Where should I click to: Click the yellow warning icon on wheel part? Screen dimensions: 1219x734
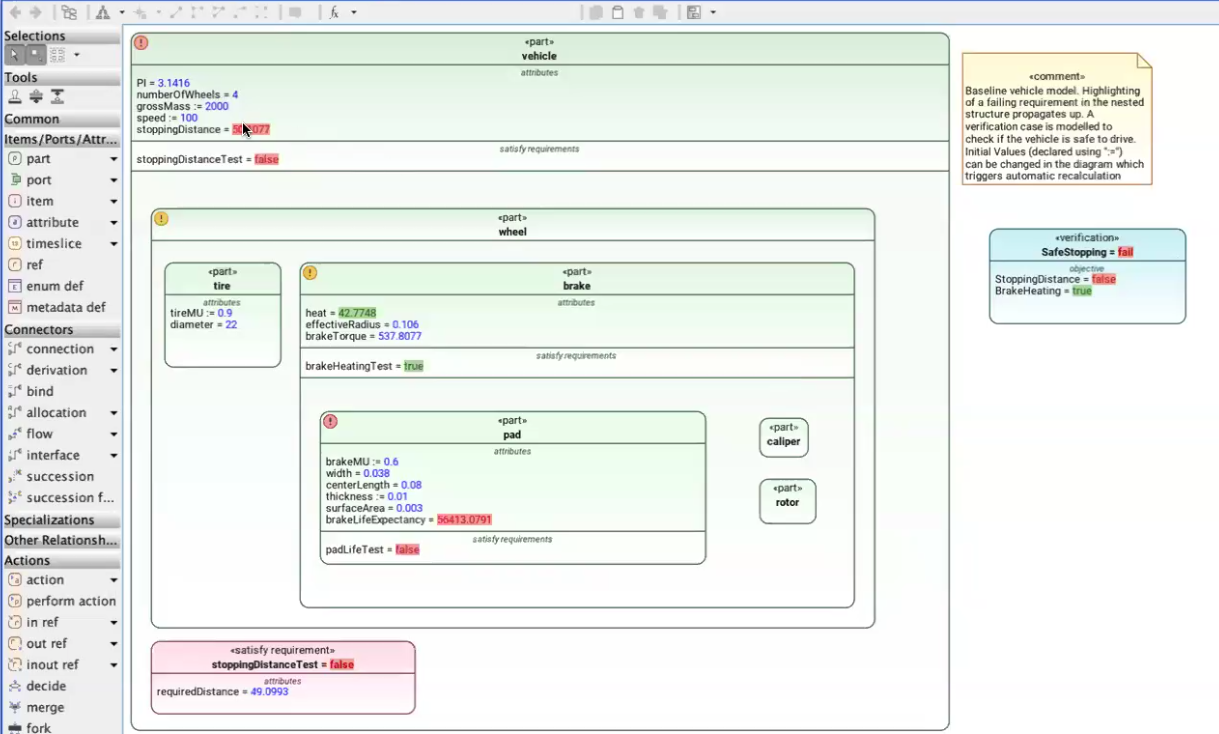click(x=161, y=218)
